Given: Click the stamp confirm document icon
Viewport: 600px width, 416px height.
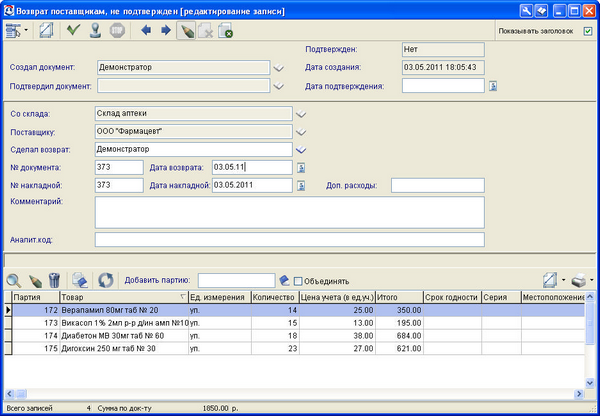Looking at the screenshot, I should [95, 30].
